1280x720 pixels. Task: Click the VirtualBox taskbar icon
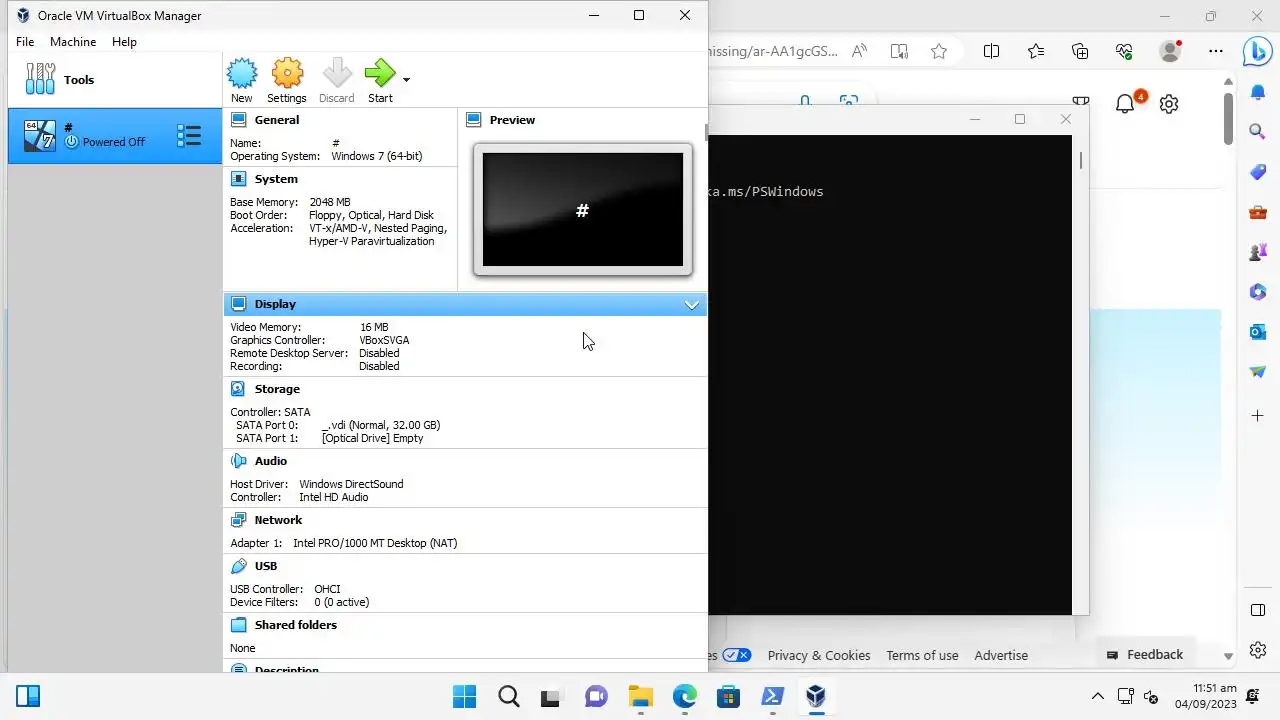(x=816, y=696)
